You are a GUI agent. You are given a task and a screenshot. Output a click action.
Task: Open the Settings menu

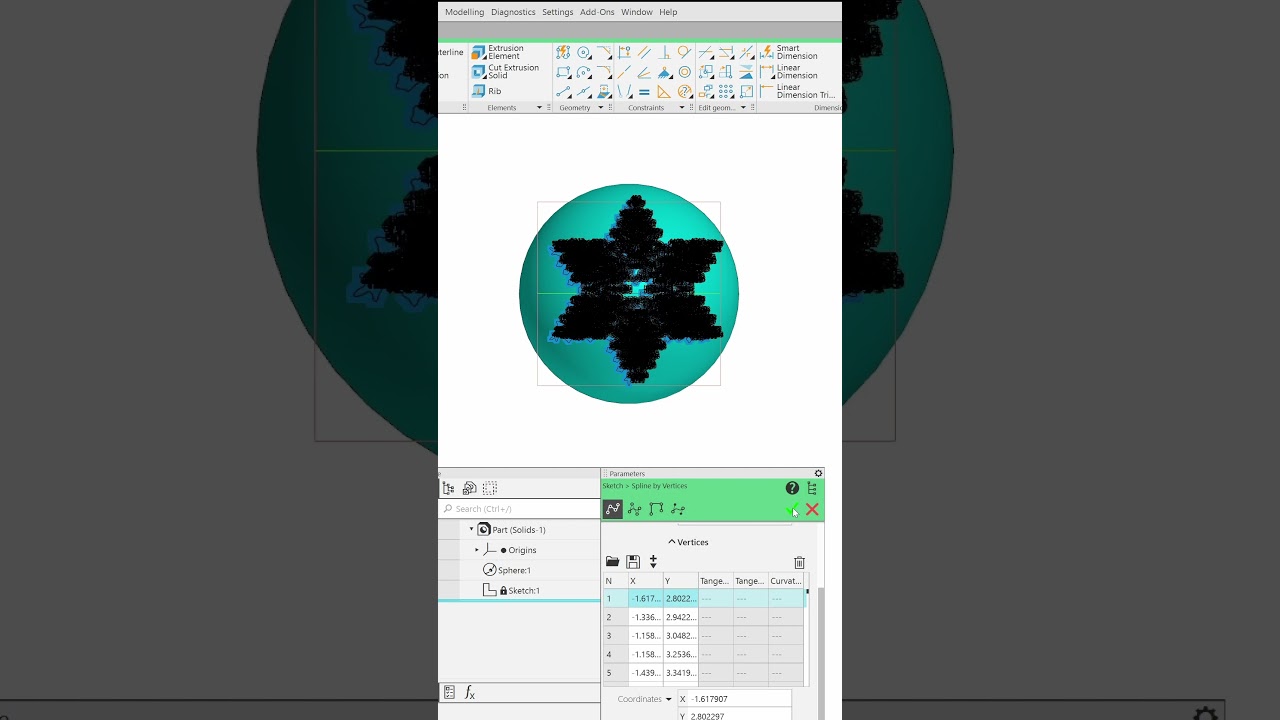[557, 12]
